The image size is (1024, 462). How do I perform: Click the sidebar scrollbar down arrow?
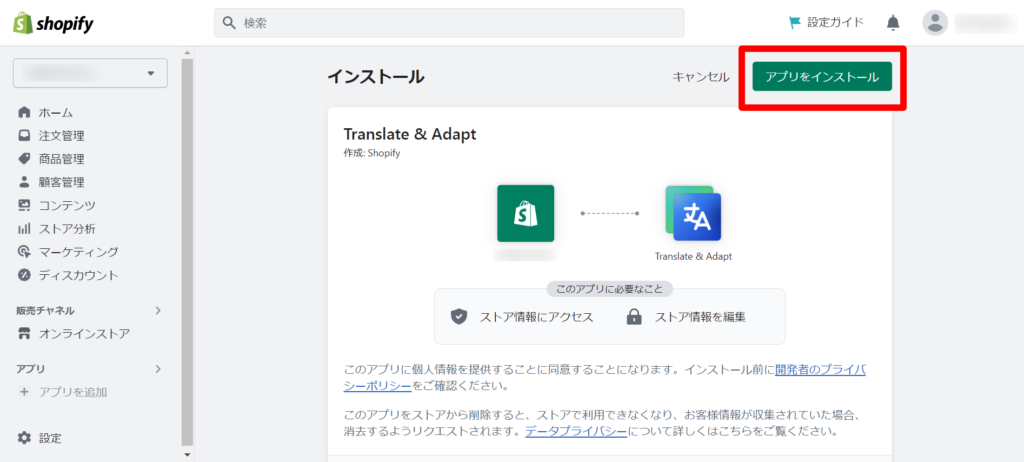(x=187, y=454)
